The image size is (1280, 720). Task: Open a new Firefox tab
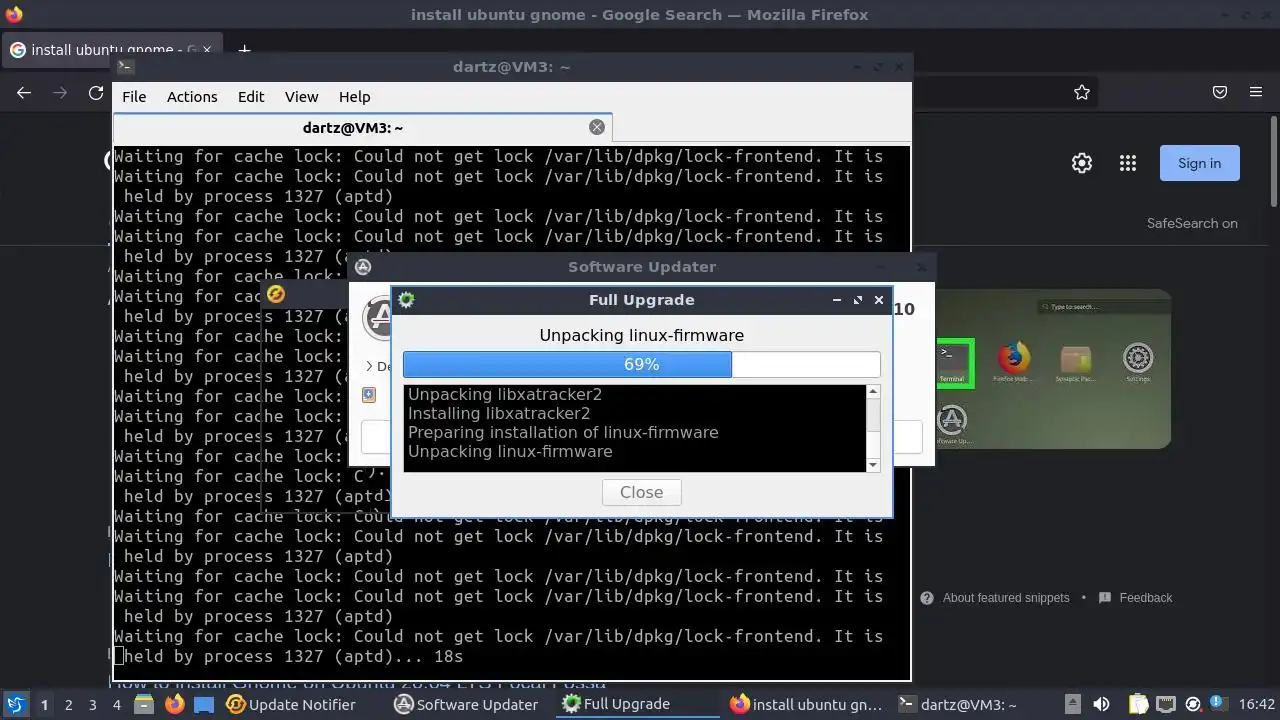[x=244, y=49]
